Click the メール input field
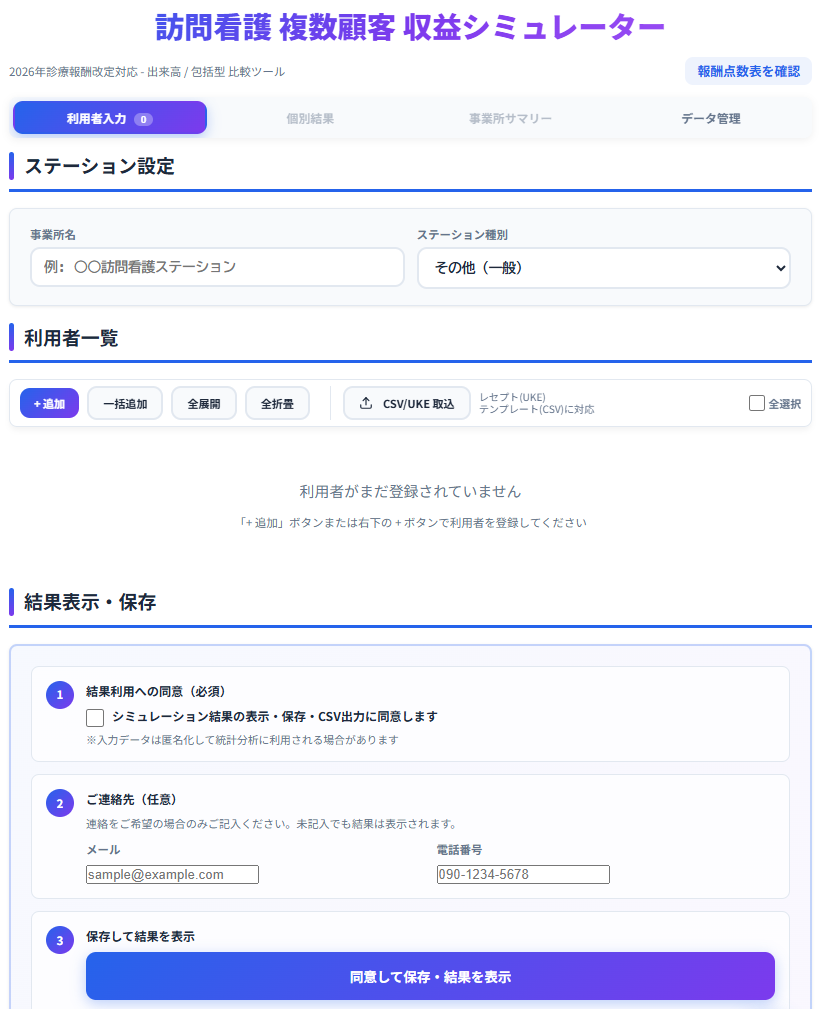 pyautogui.click(x=172, y=875)
